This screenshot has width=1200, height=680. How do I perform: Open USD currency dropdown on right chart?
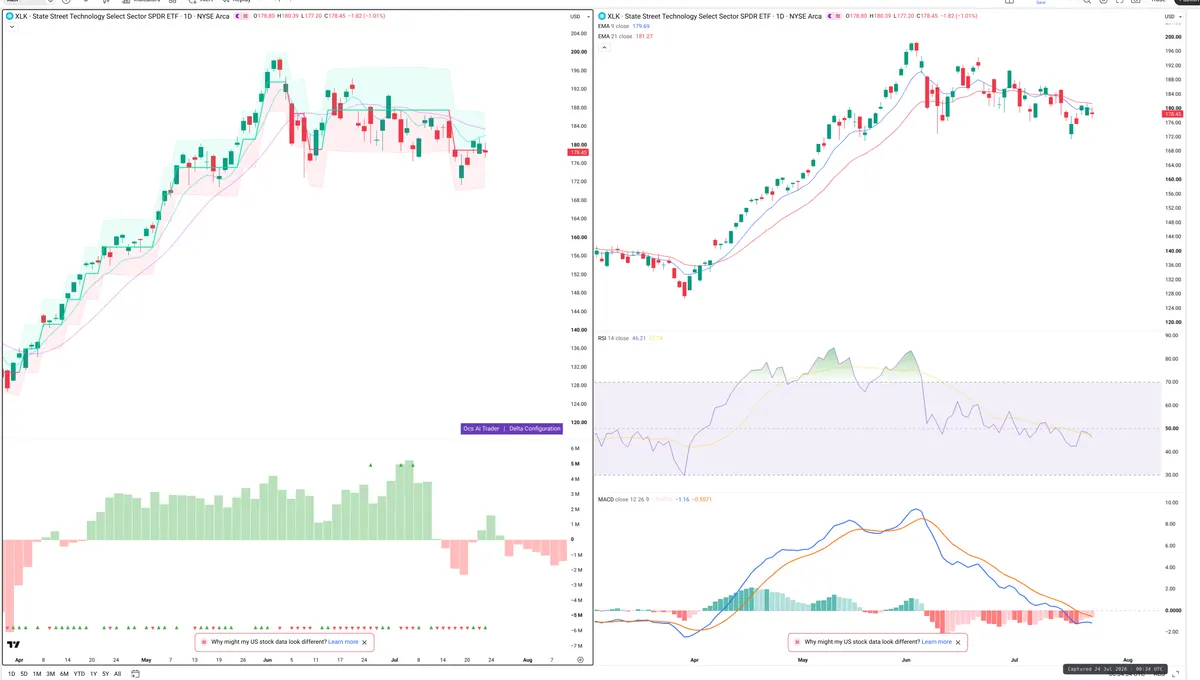[x=1171, y=16]
